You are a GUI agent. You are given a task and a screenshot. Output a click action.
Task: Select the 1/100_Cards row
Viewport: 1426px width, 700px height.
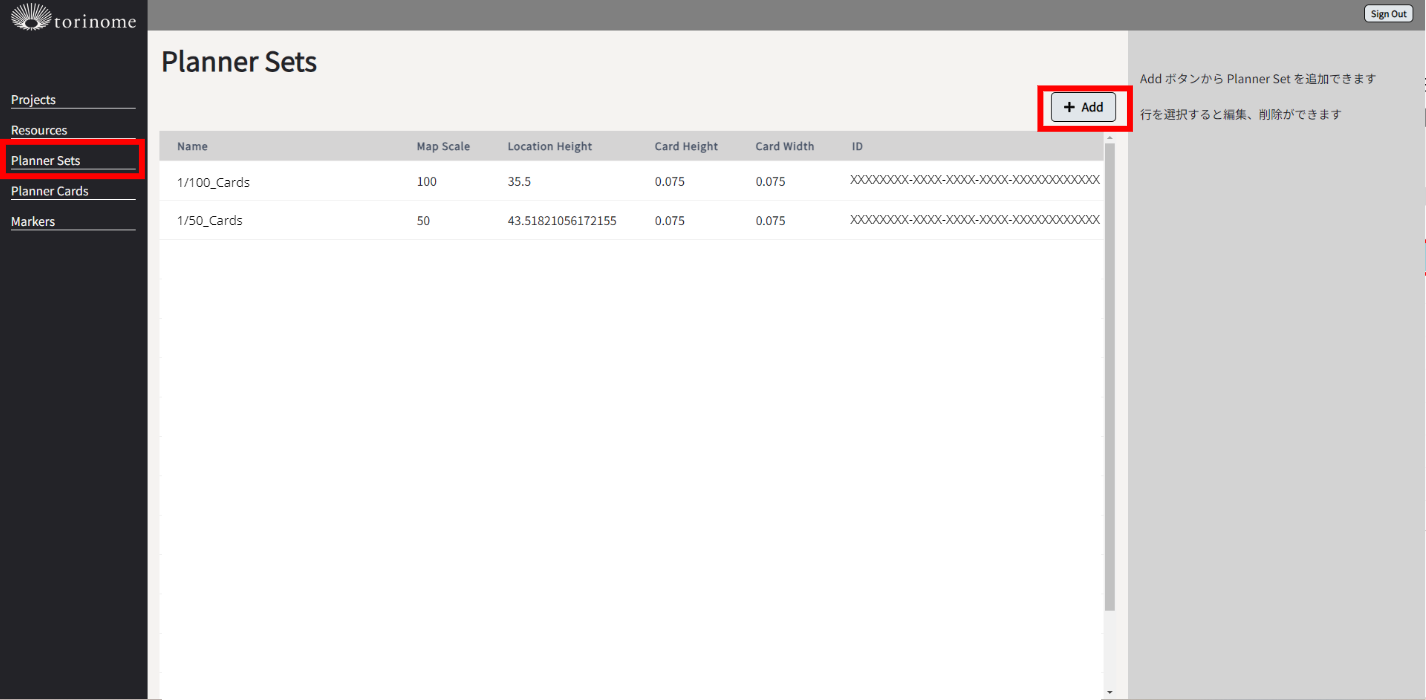(213, 182)
